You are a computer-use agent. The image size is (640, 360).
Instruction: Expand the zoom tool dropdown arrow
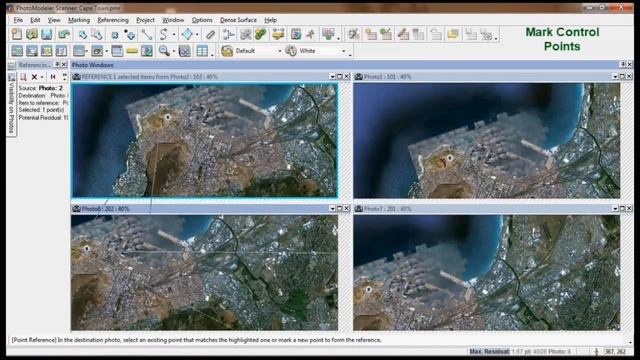174,51
